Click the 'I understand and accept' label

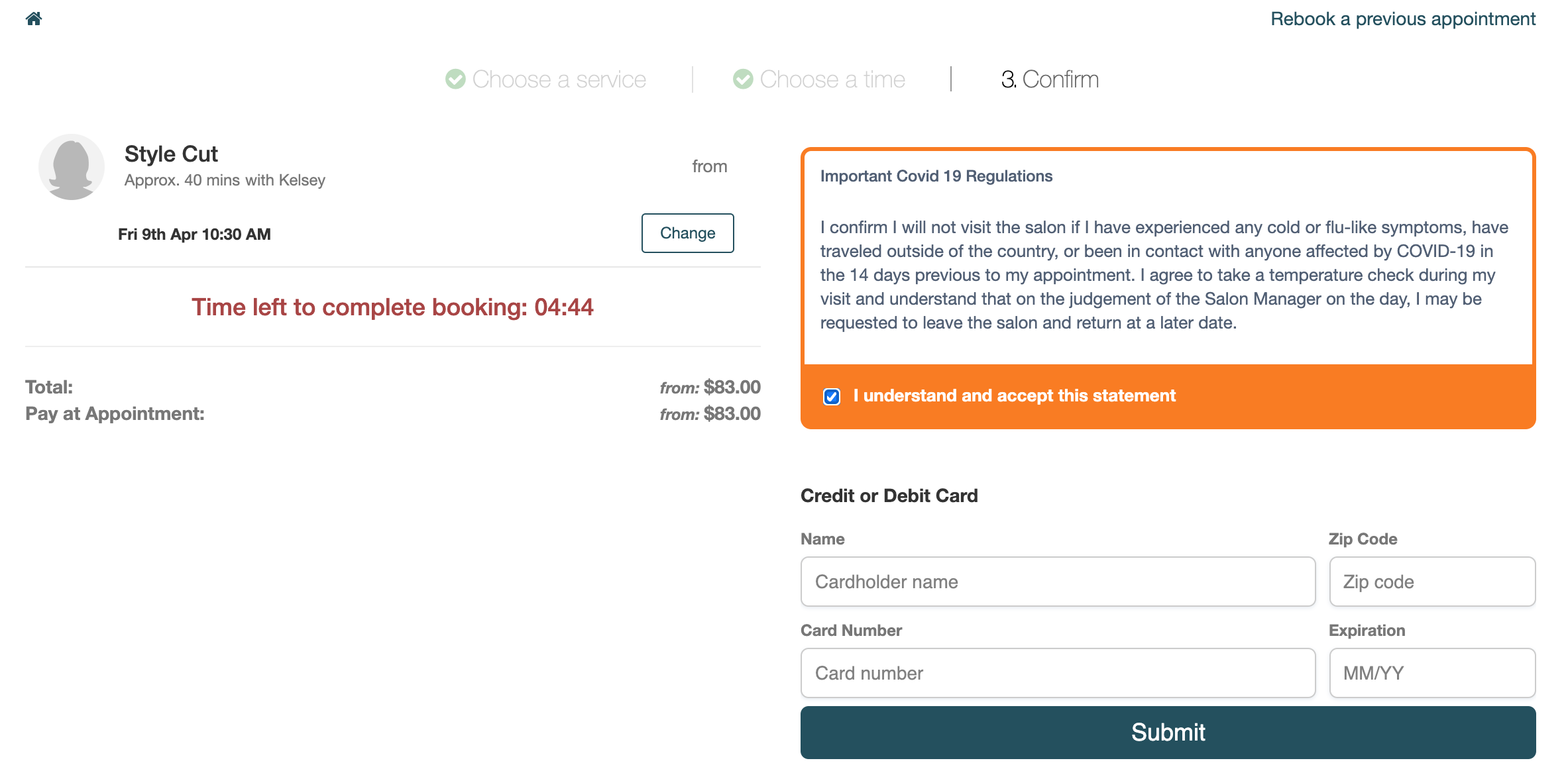pyautogui.click(x=1014, y=395)
